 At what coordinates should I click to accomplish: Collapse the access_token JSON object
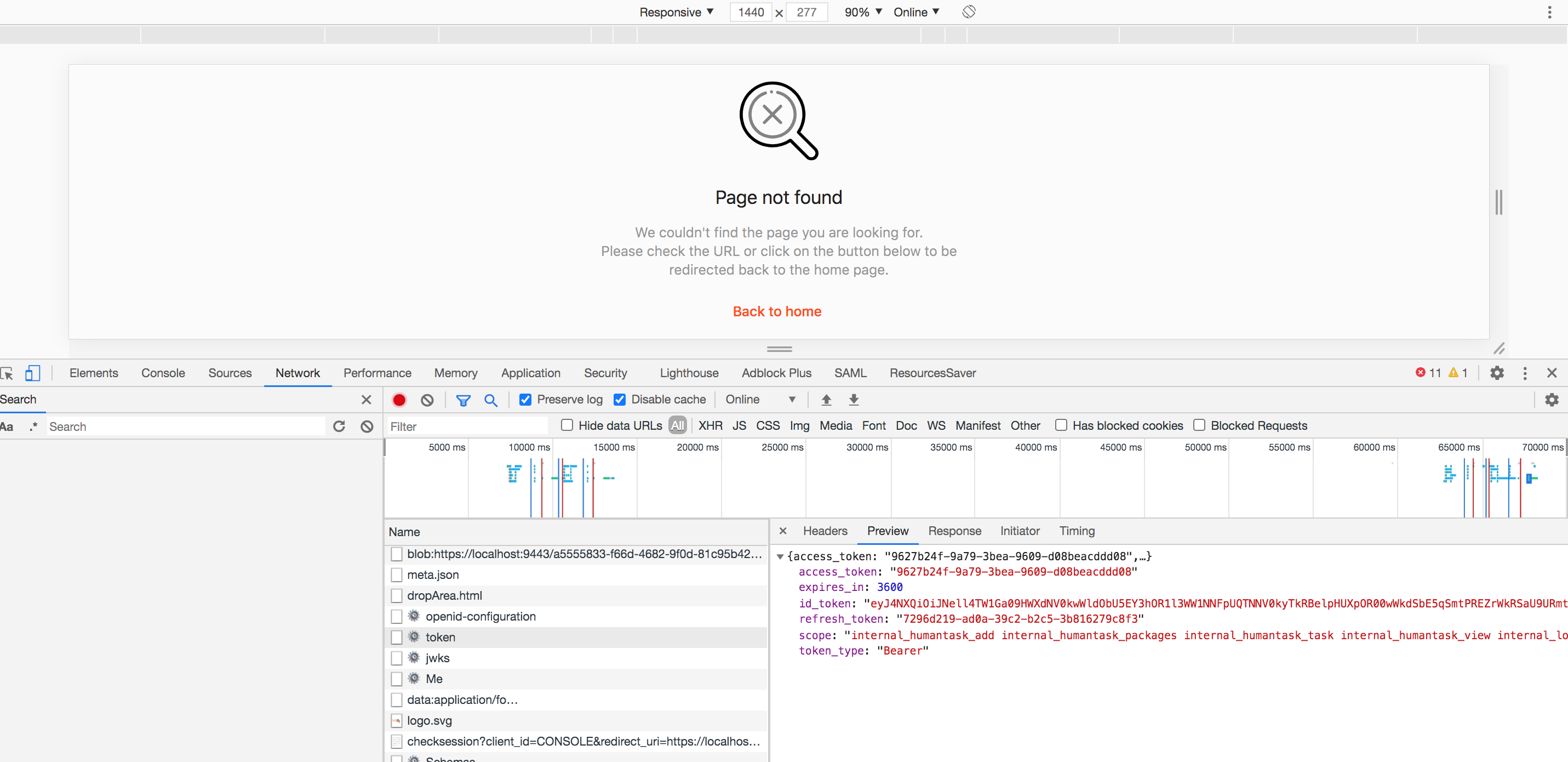(x=780, y=556)
